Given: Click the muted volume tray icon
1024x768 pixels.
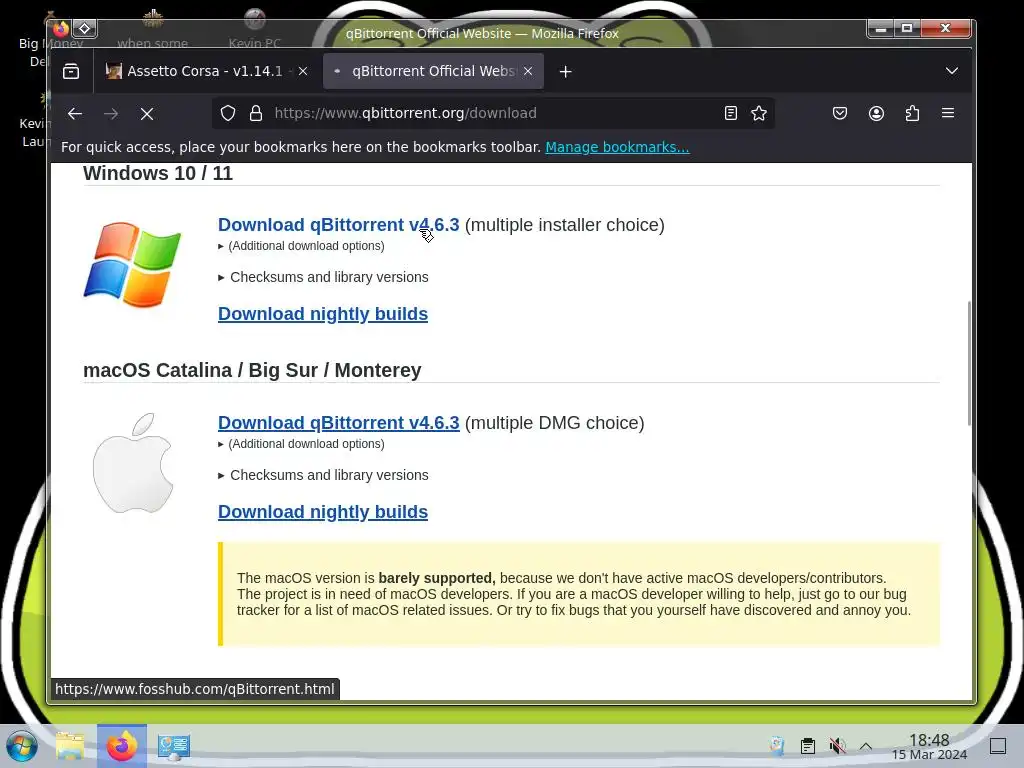Looking at the screenshot, I should pos(837,745).
